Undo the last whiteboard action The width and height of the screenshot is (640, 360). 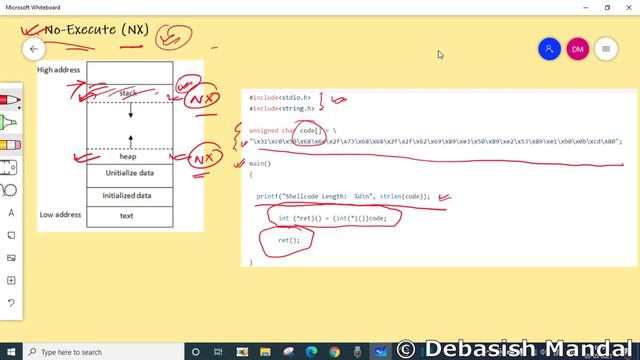click(x=11, y=303)
